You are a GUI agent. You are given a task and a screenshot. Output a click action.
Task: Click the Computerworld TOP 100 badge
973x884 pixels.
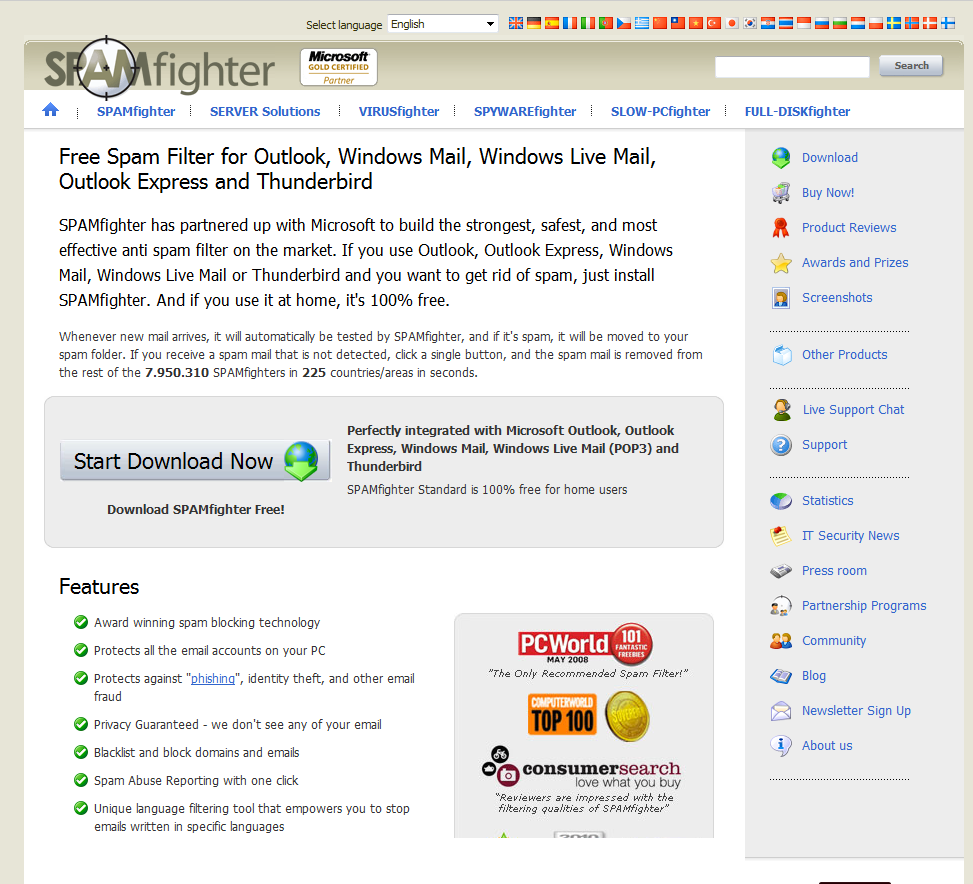(562, 715)
